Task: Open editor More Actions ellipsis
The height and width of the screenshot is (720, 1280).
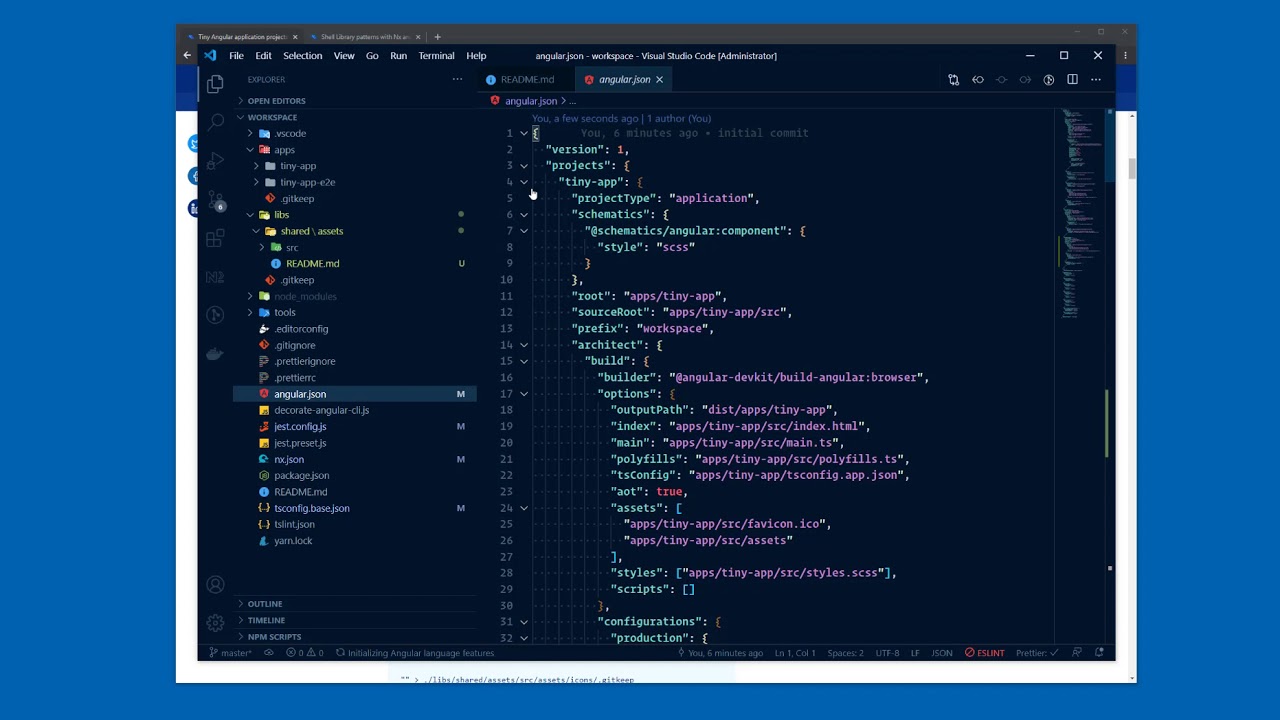Action: [1096, 80]
